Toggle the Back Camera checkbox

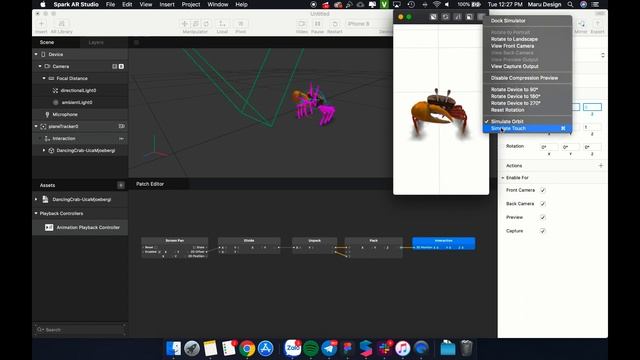point(543,204)
